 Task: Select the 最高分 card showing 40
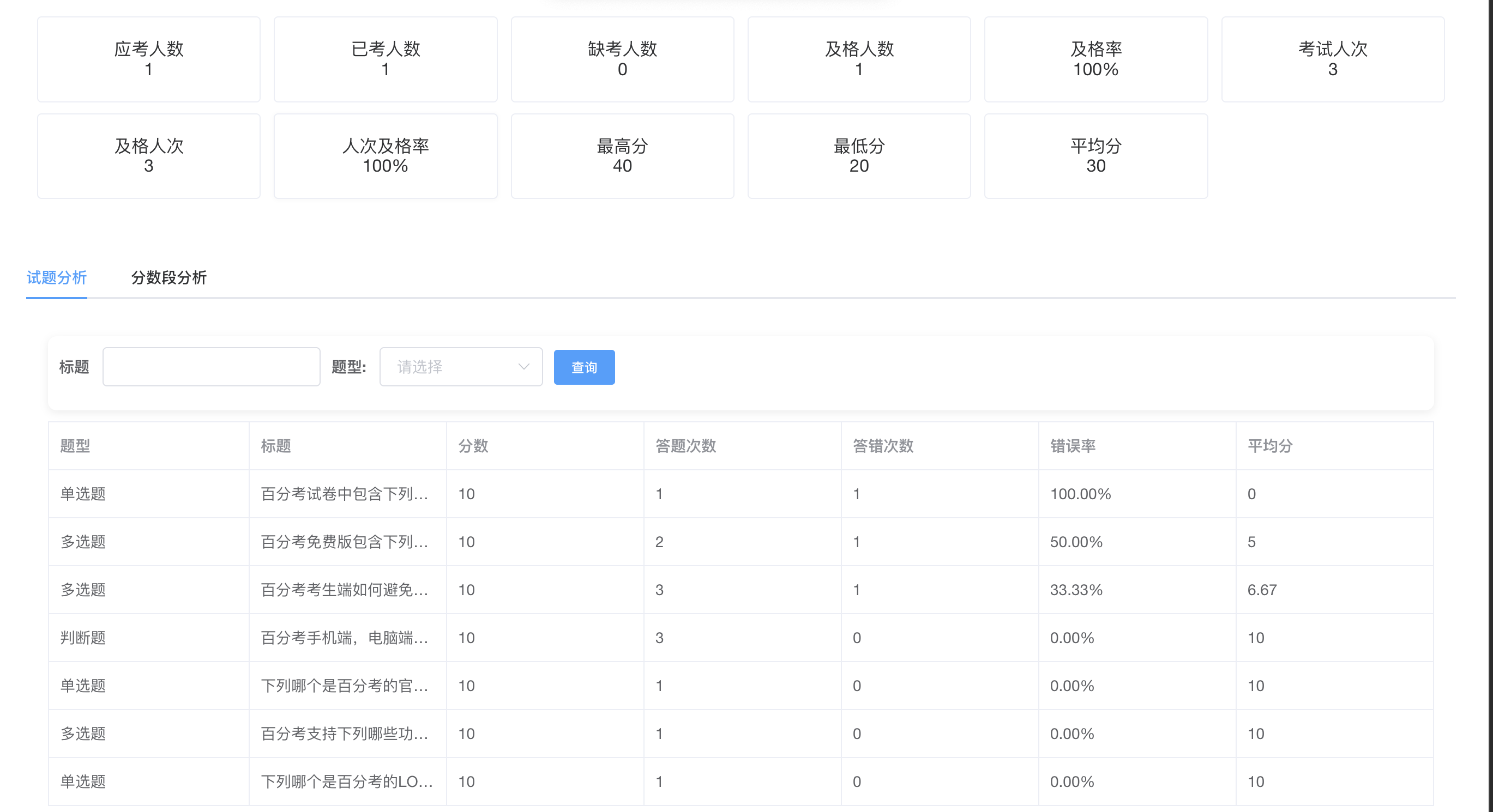tap(622, 155)
